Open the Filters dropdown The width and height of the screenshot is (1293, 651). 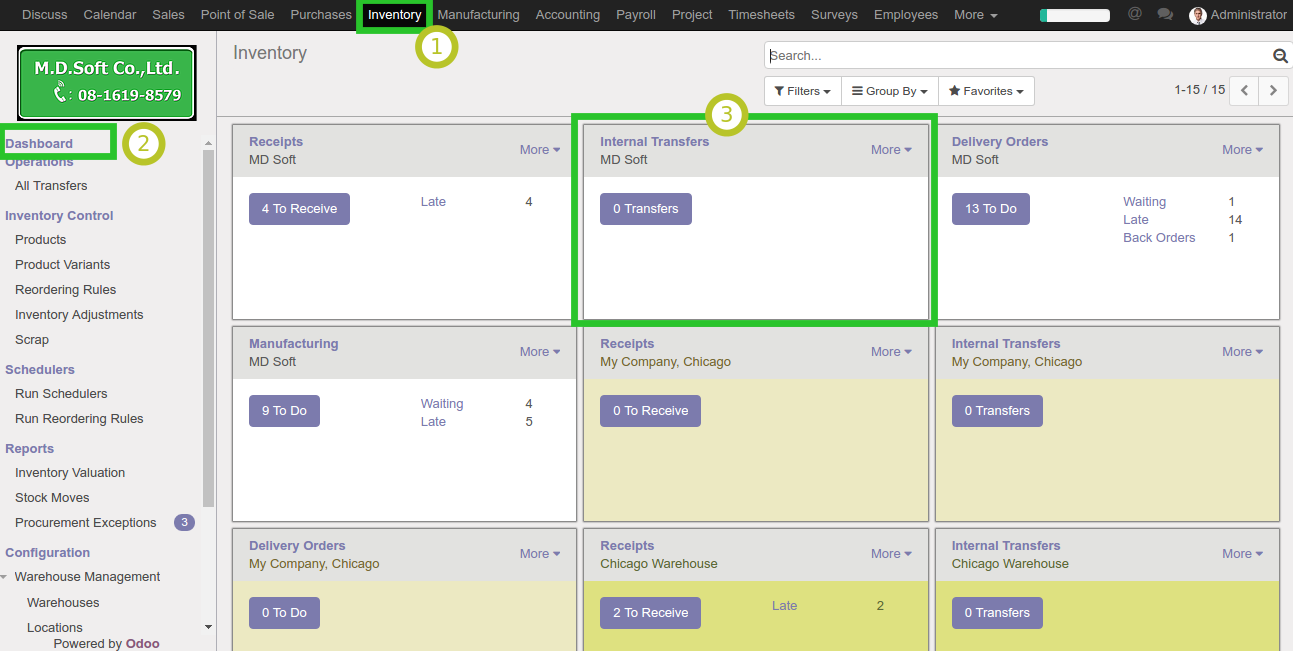802,91
